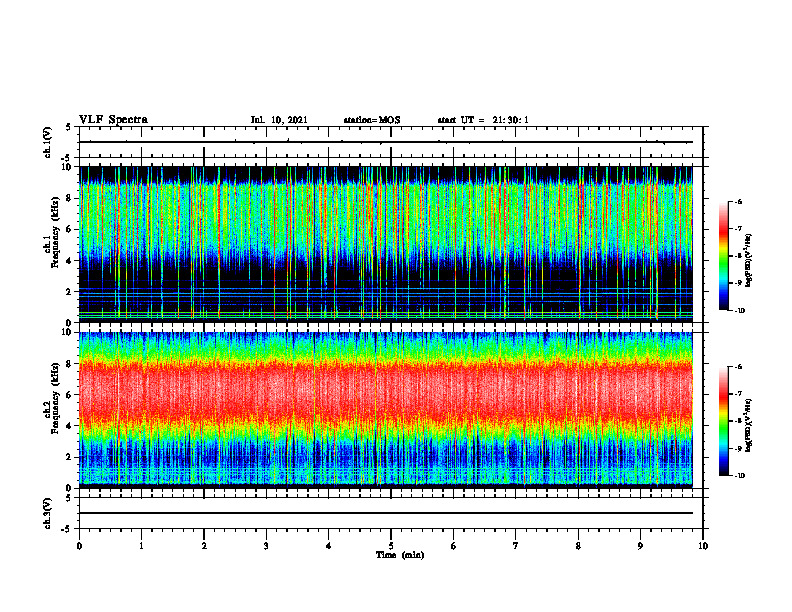Click time axis tick label "4"
The image size is (792, 612).
click(x=329, y=546)
